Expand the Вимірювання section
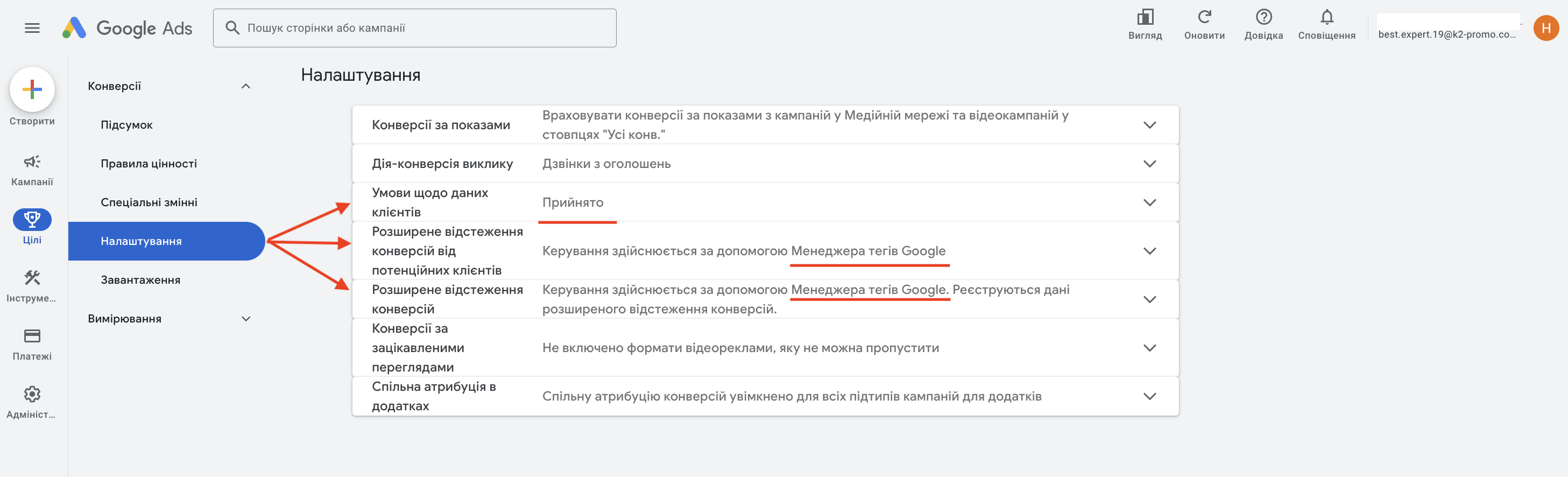The height and width of the screenshot is (477, 1568). click(246, 319)
